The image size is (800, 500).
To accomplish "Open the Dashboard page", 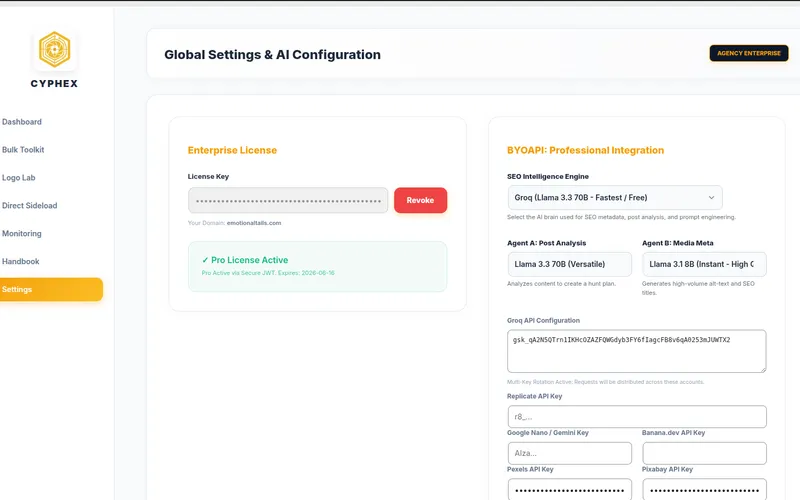I will click(x=22, y=122).
